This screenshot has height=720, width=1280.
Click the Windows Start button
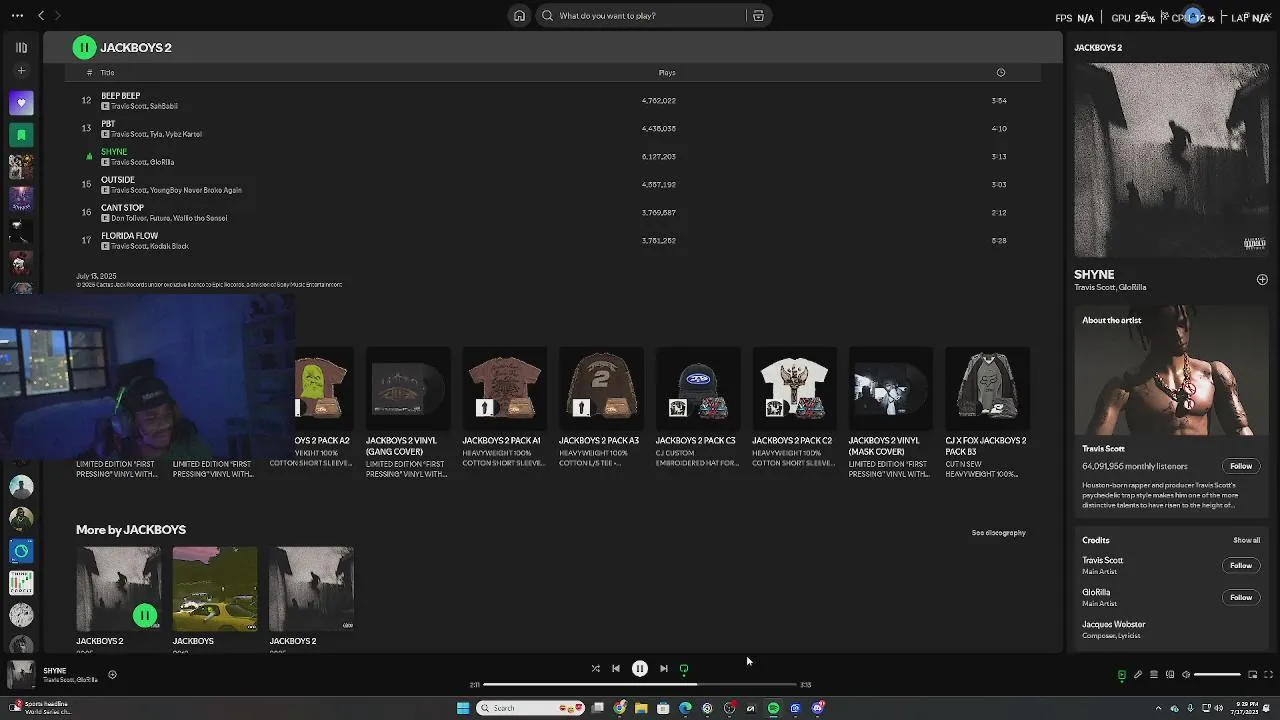pyautogui.click(x=463, y=708)
